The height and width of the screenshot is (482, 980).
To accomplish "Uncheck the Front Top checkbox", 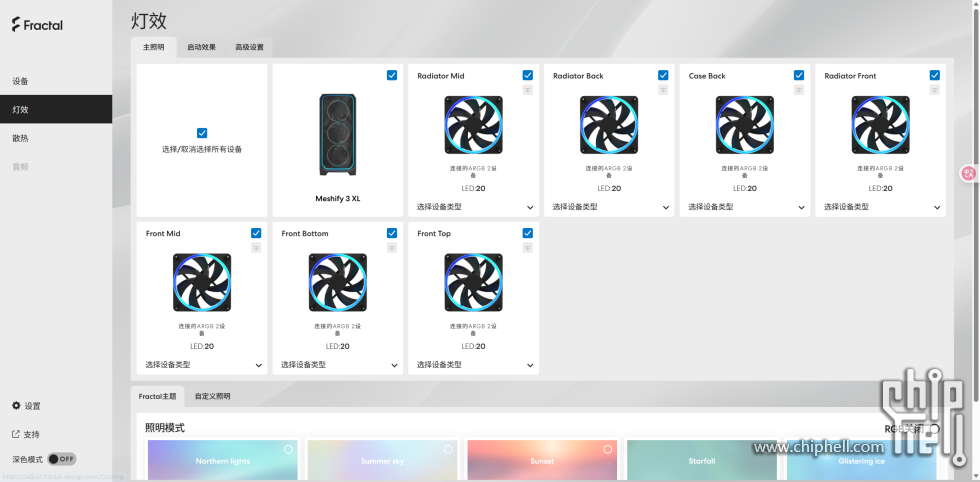I will (x=528, y=233).
